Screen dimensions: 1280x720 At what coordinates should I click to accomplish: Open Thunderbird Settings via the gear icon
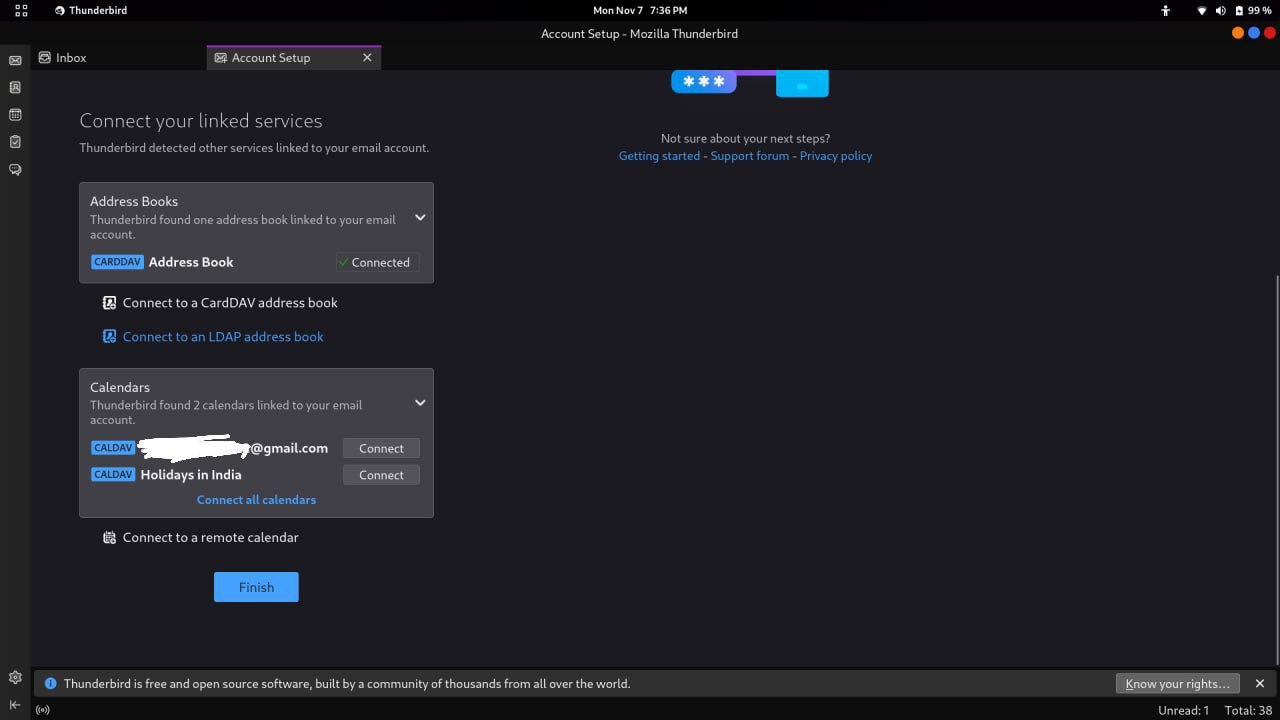pyautogui.click(x=15, y=677)
